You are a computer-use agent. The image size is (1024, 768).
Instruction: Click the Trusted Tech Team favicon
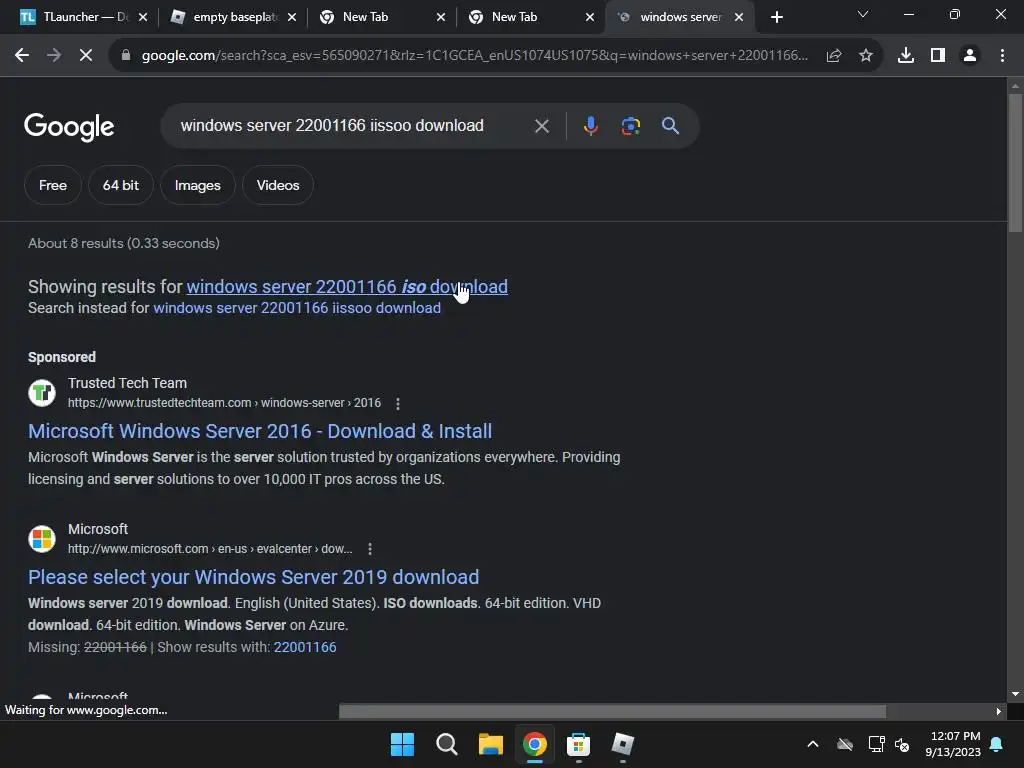(42, 393)
